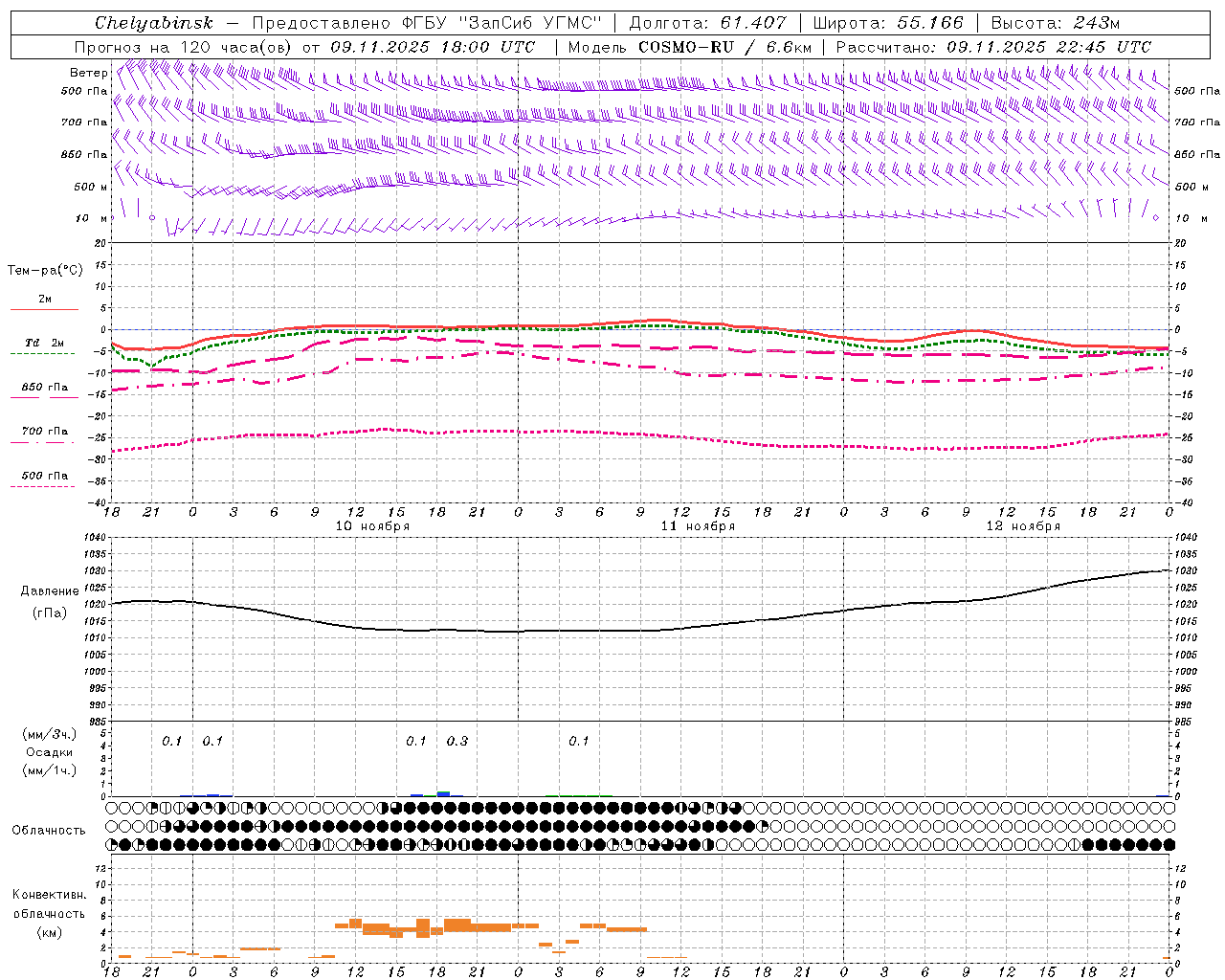Click the '10 ноября' date label
The image size is (1225, 980).
[372, 526]
